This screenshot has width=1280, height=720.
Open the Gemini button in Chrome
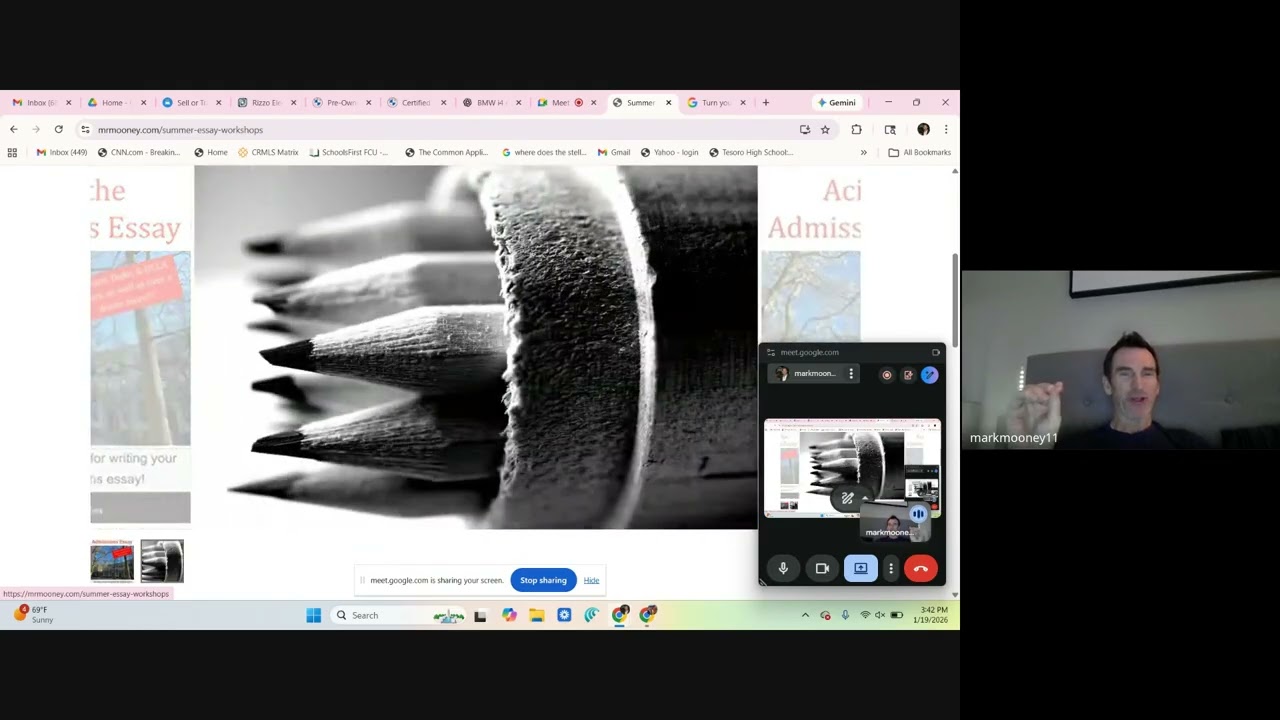[x=836, y=102]
